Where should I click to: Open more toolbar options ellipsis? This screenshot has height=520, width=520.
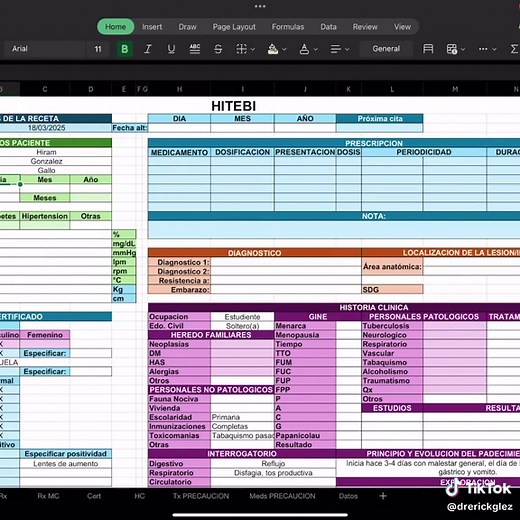[x=483, y=49]
